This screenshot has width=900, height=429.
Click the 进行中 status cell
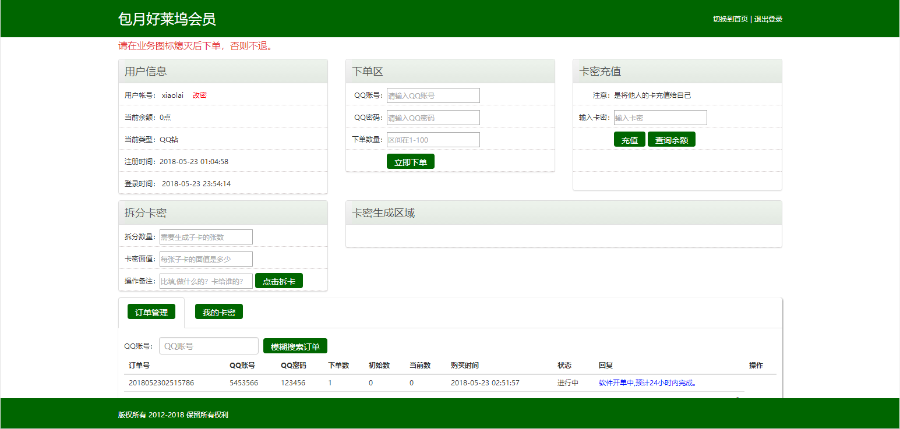click(x=567, y=383)
